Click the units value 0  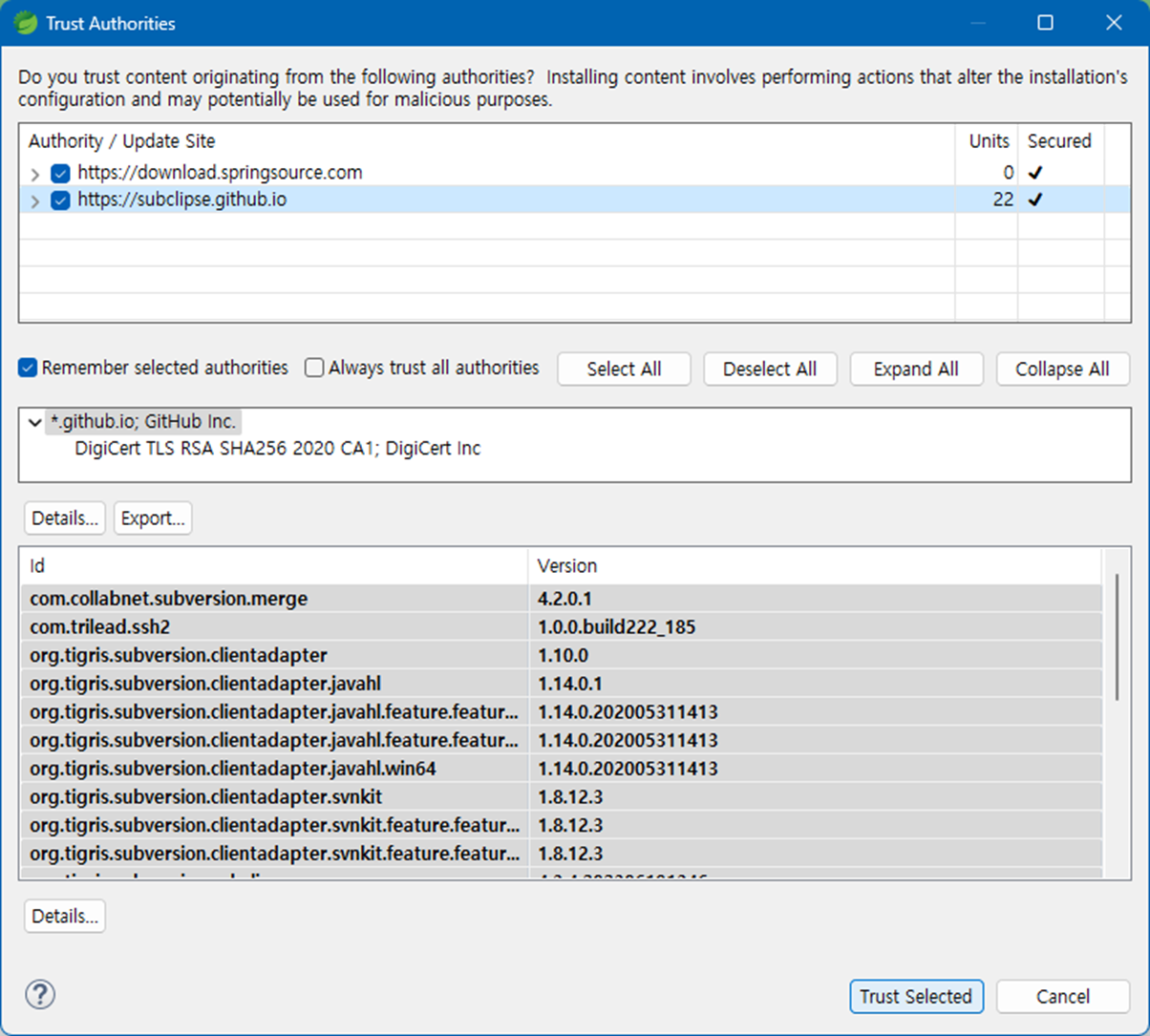(x=1009, y=173)
